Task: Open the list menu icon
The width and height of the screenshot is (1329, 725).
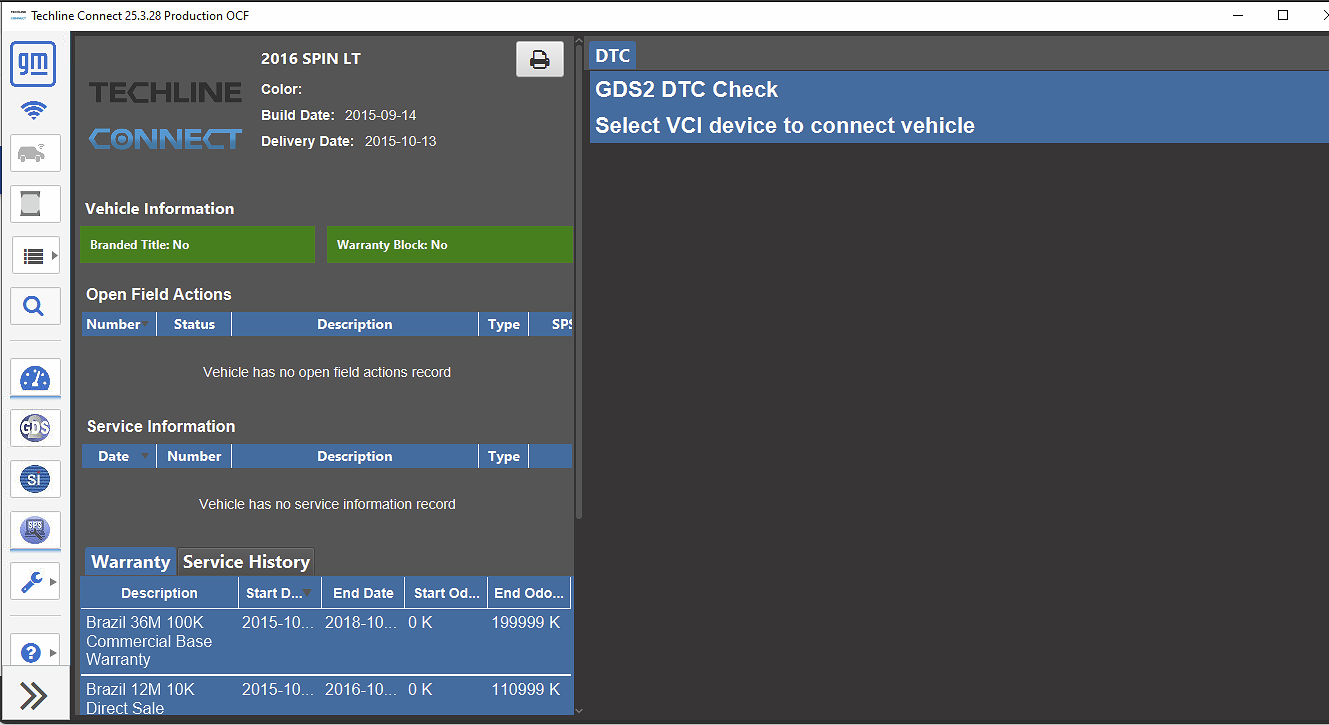Action: 33,256
